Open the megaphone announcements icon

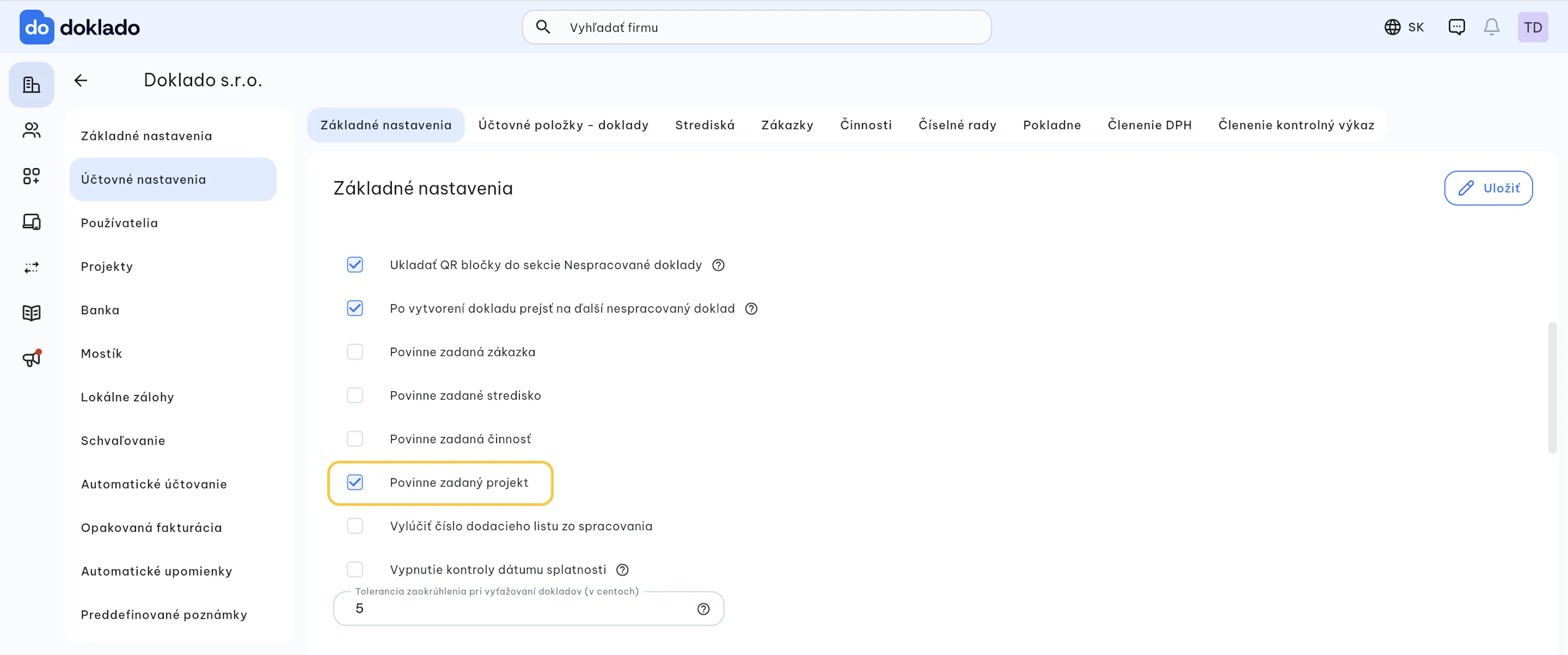pyautogui.click(x=32, y=358)
